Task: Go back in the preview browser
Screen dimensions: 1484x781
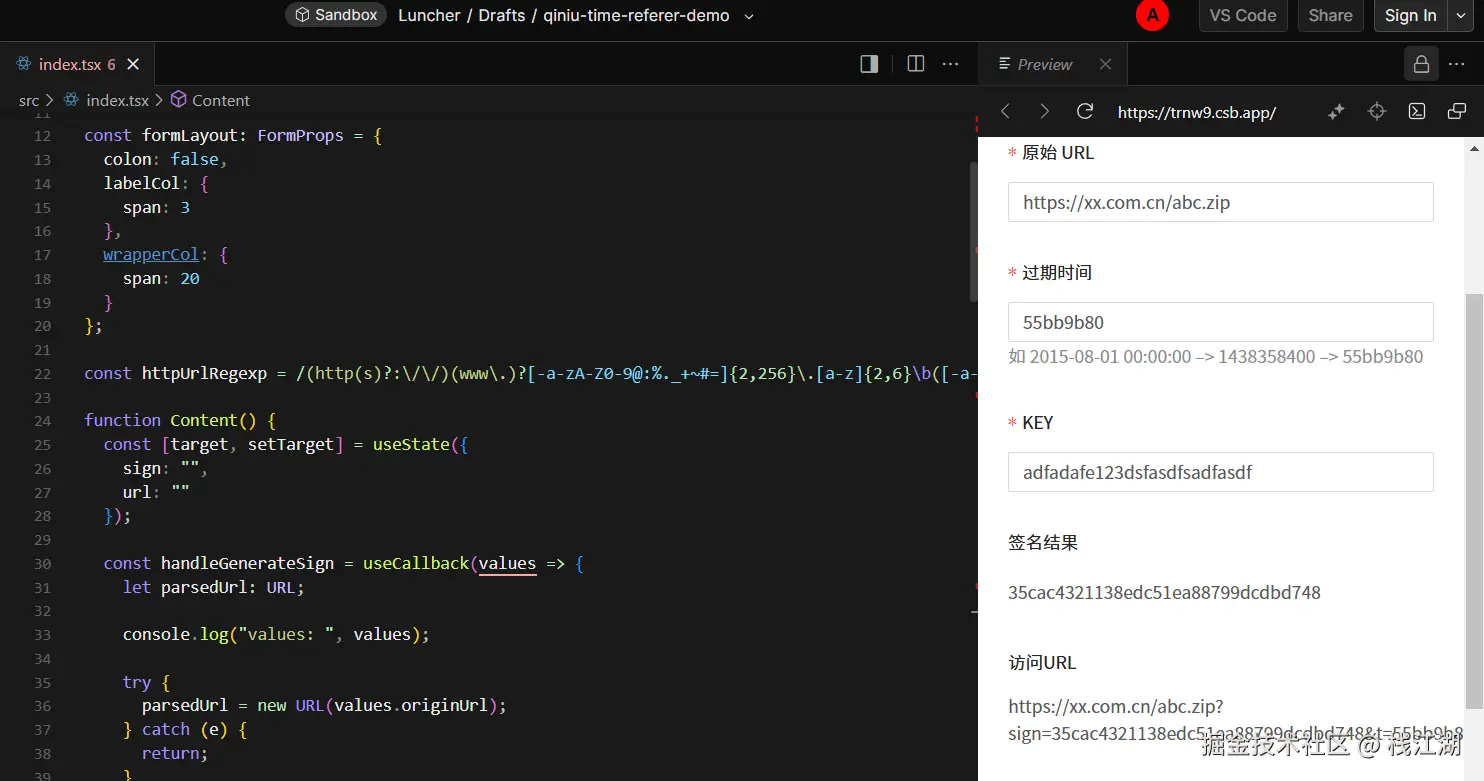Action: click(x=1006, y=112)
